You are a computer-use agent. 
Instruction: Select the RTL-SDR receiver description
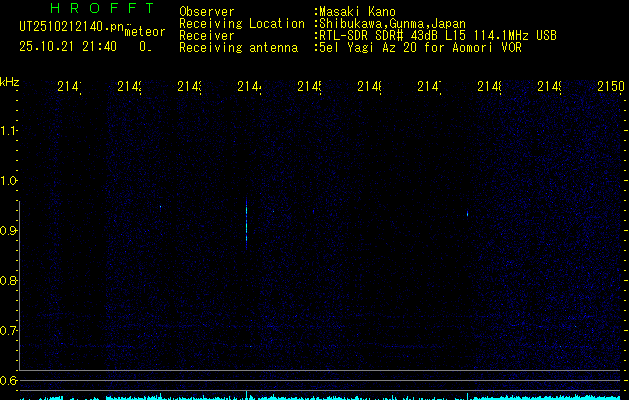(x=438, y=36)
